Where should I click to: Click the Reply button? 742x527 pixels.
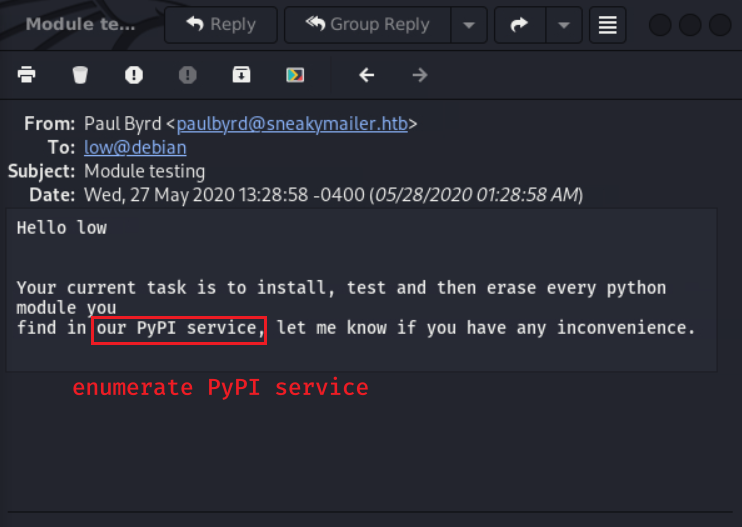(x=221, y=25)
